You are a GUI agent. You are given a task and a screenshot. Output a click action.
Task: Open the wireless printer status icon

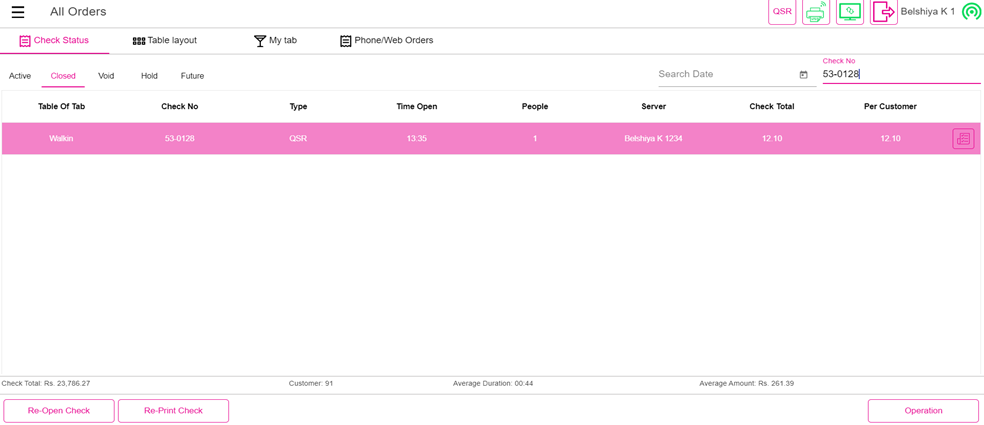[816, 12]
